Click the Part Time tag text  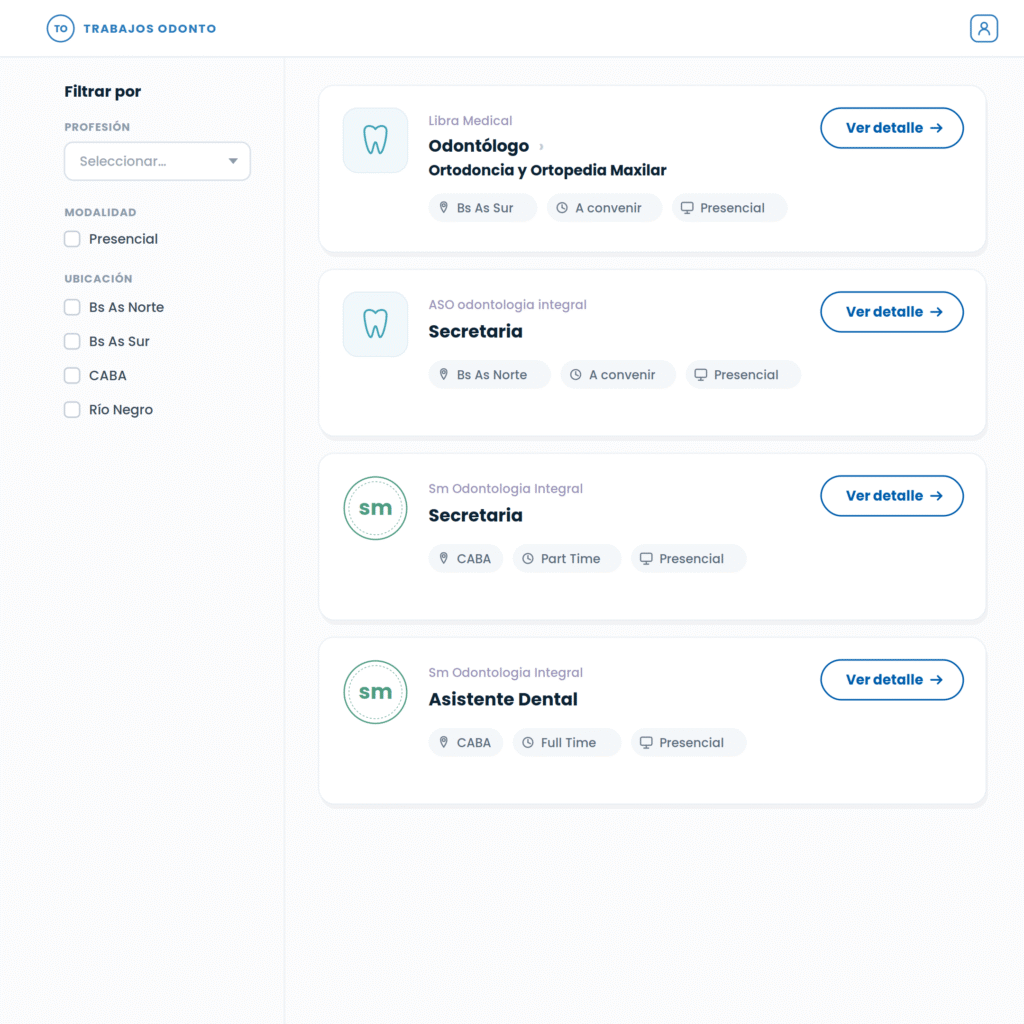coord(570,559)
